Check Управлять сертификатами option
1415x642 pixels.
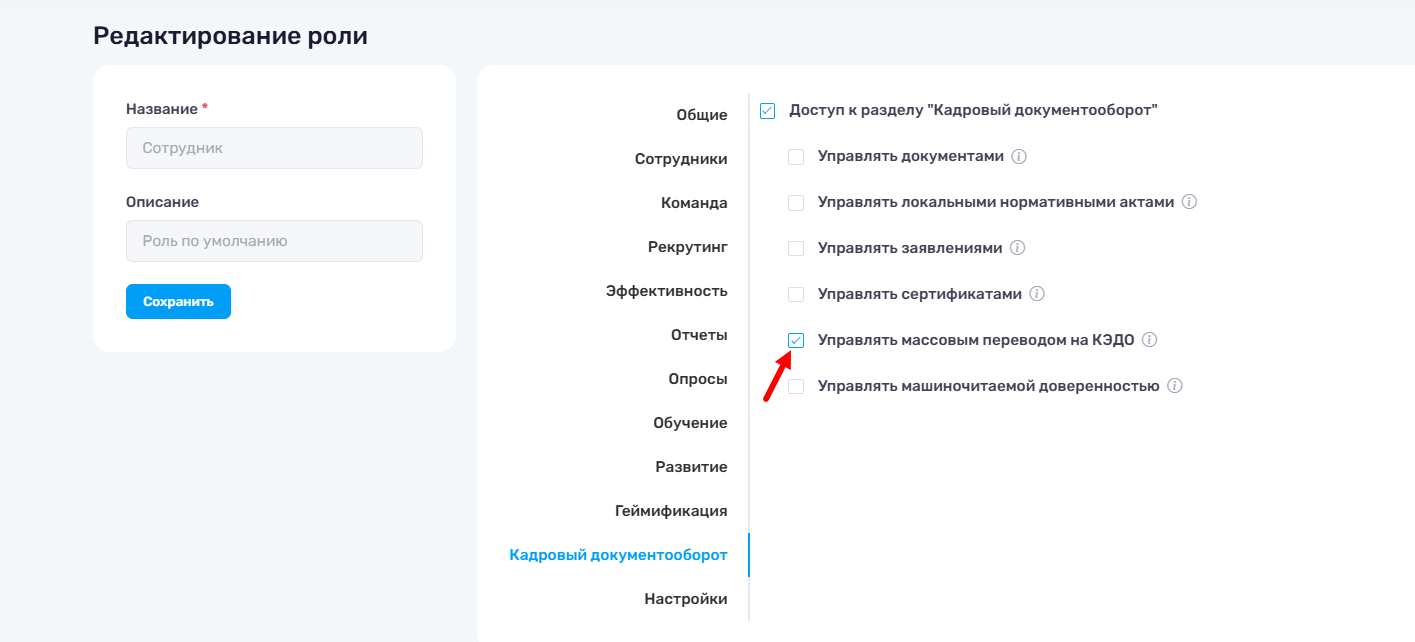click(x=796, y=294)
